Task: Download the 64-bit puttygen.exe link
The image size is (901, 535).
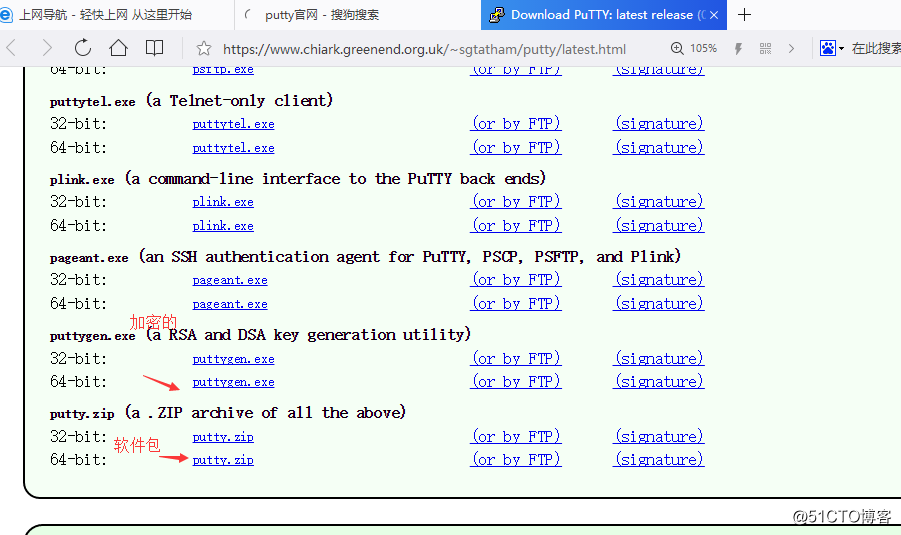Action: (x=233, y=382)
